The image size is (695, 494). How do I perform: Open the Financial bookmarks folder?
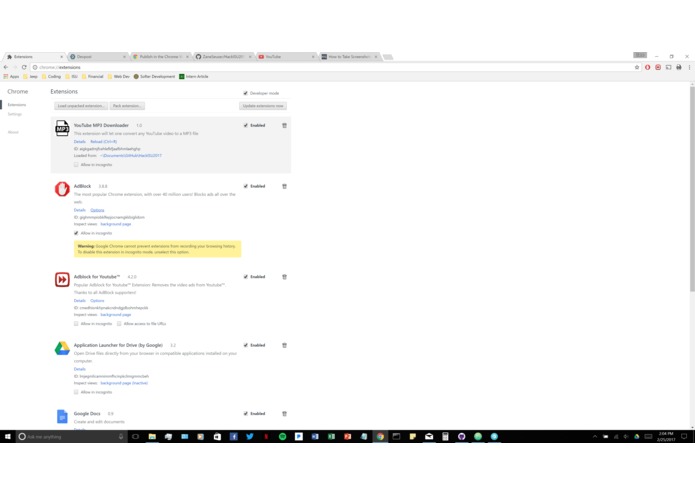pos(93,77)
